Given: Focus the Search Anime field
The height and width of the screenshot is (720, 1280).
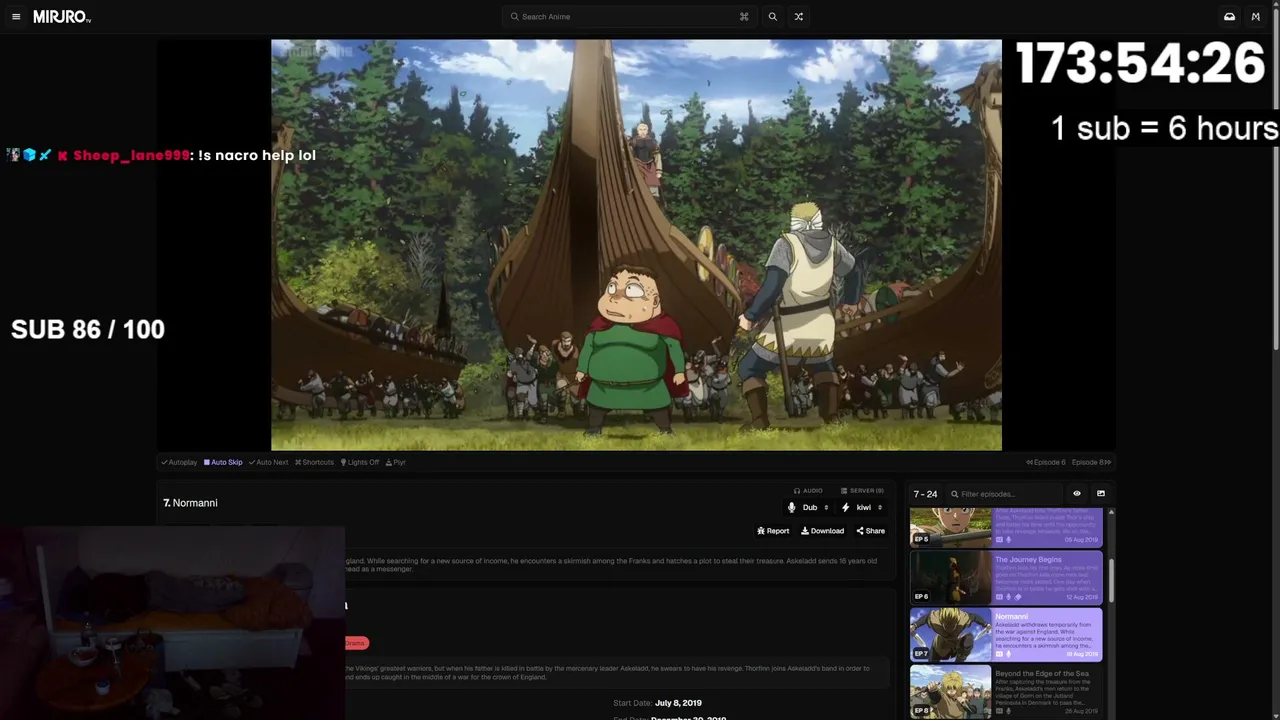Looking at the screenshot, I should click(x=628, y=17).
